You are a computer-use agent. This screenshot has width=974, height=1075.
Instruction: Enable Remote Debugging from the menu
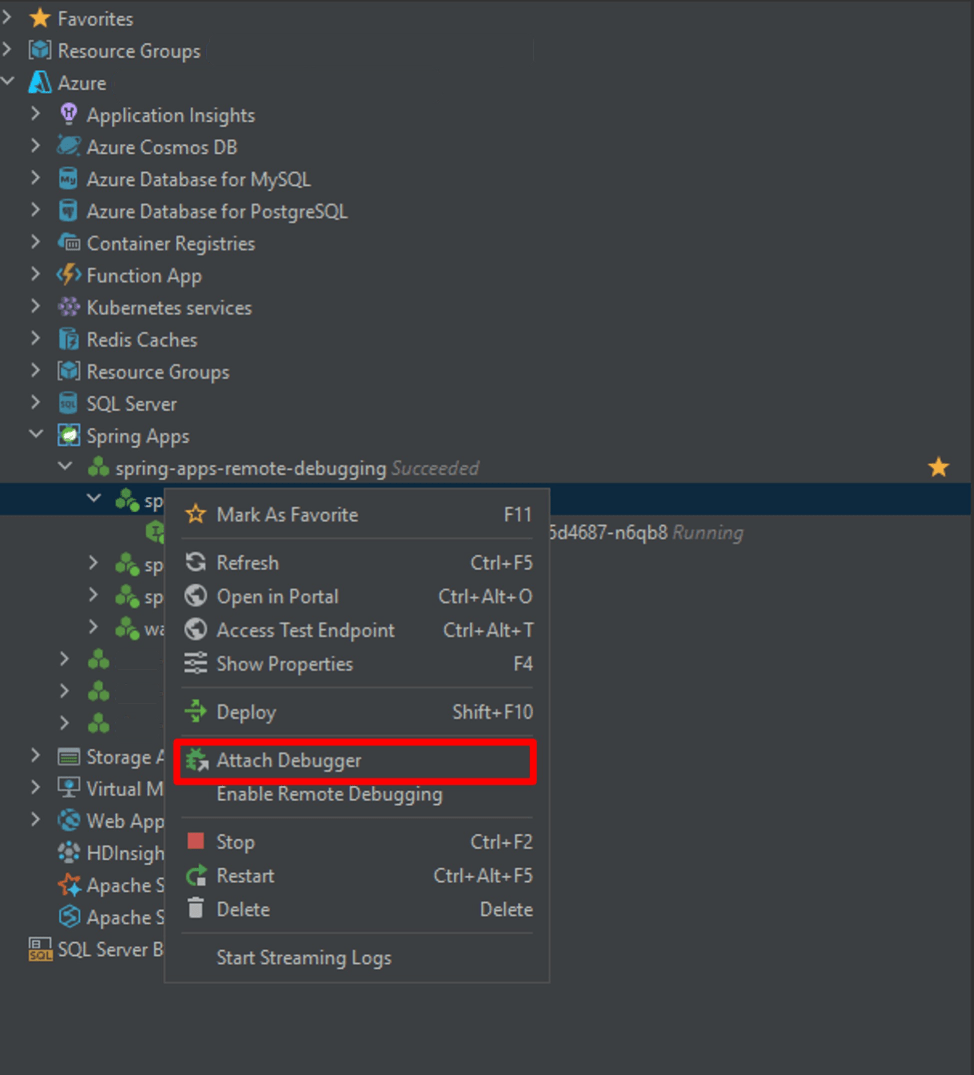(330, 794)
